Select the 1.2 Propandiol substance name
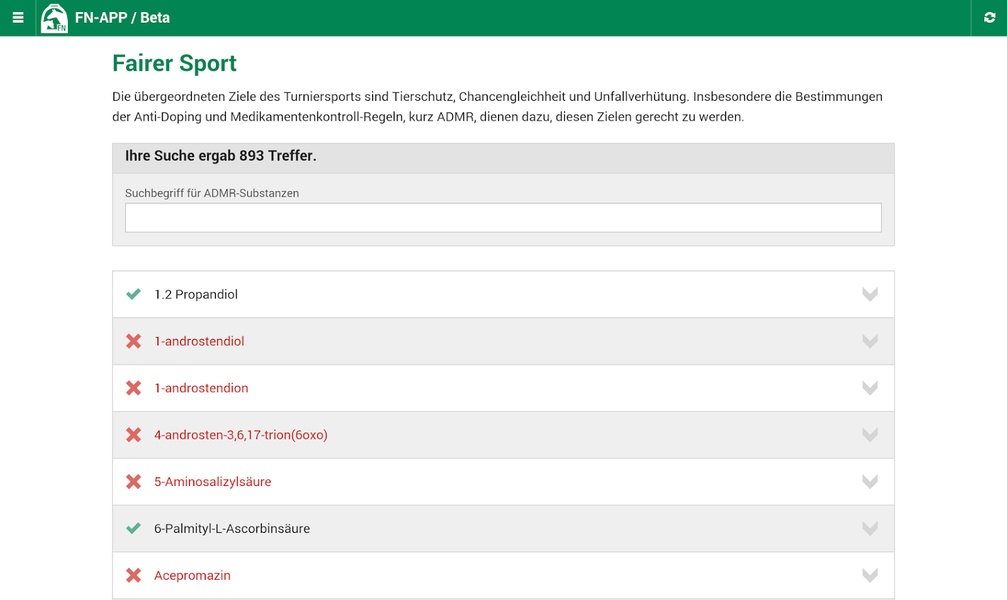Image resolution: width=1007 pixels, height=600 pixels. (x=196, y=294)
